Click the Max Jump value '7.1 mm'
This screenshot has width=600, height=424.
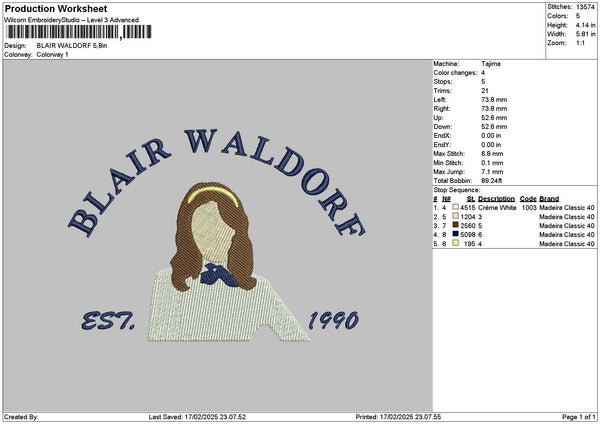492,172
